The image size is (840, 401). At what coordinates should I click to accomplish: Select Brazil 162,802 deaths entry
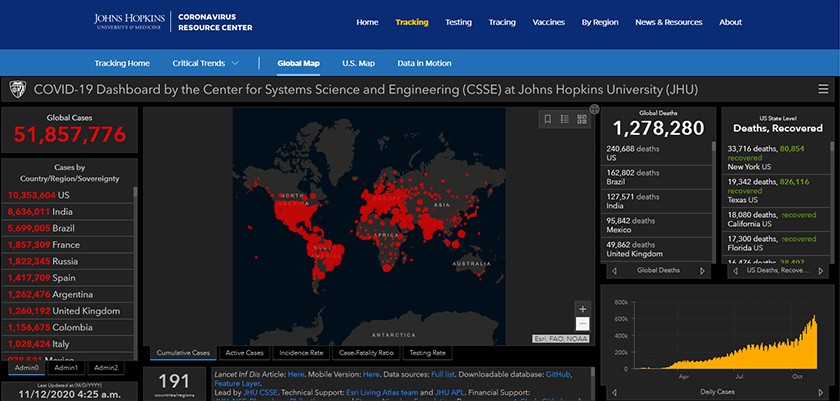(x=656, y=177)
